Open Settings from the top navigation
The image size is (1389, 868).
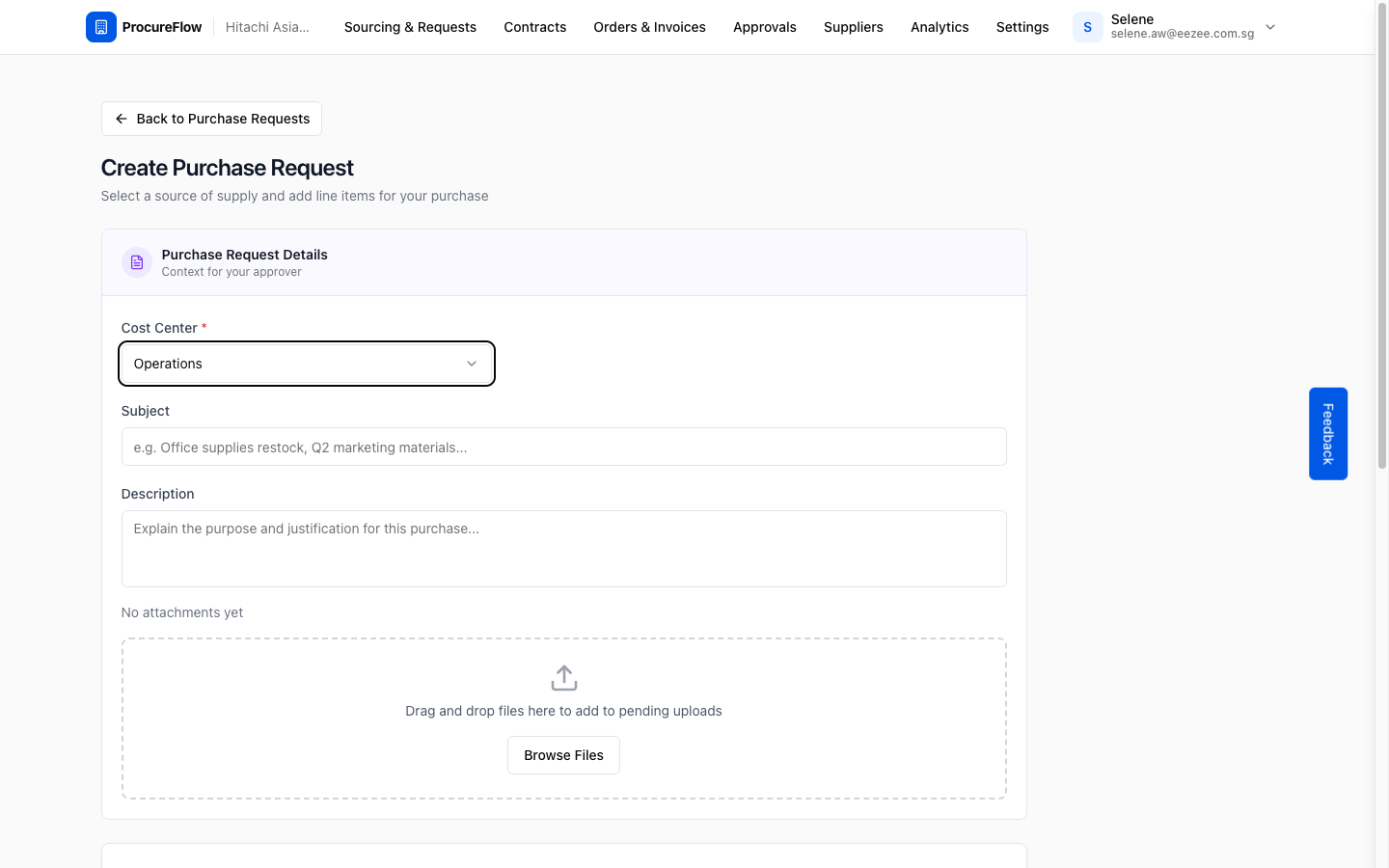pyautogui.click(x=1022, y=27)
